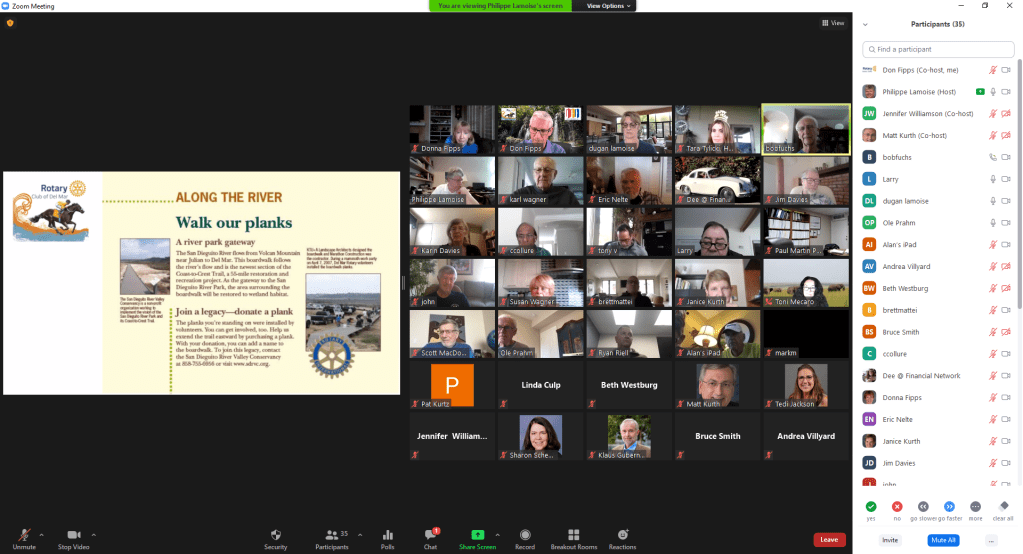Screen dimensions: 1023x554
Task: Click the green Share Screen icon
Action: point(477,536)
